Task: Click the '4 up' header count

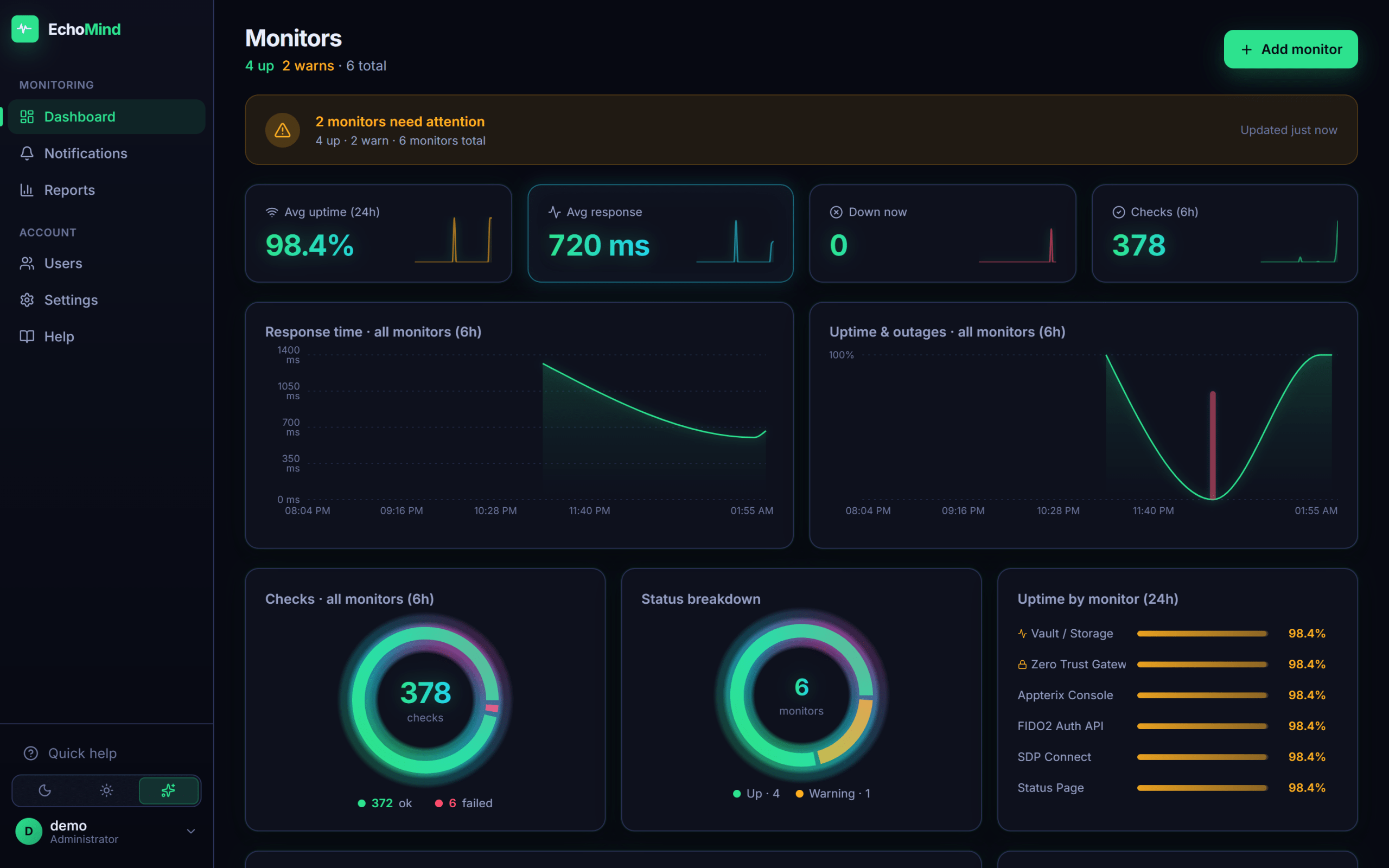Action: coord(259,66)
